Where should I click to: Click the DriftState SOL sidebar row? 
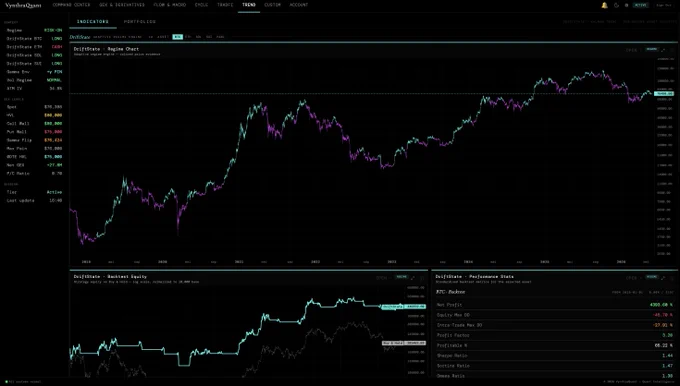pos(34,55)
